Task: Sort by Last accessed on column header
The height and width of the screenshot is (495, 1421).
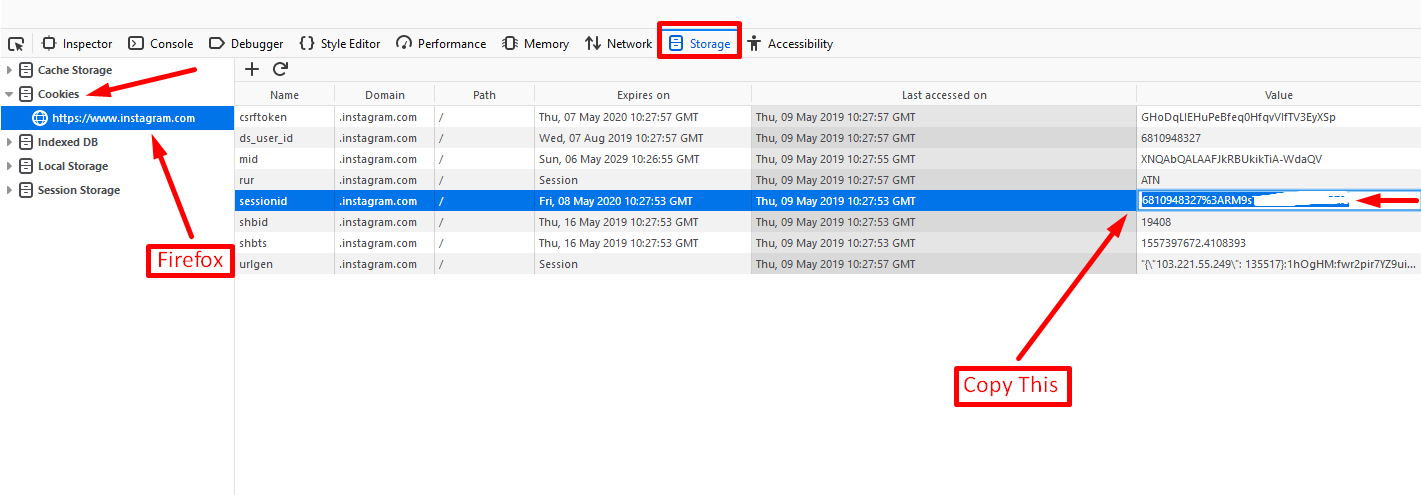Action: coord(944,95)
